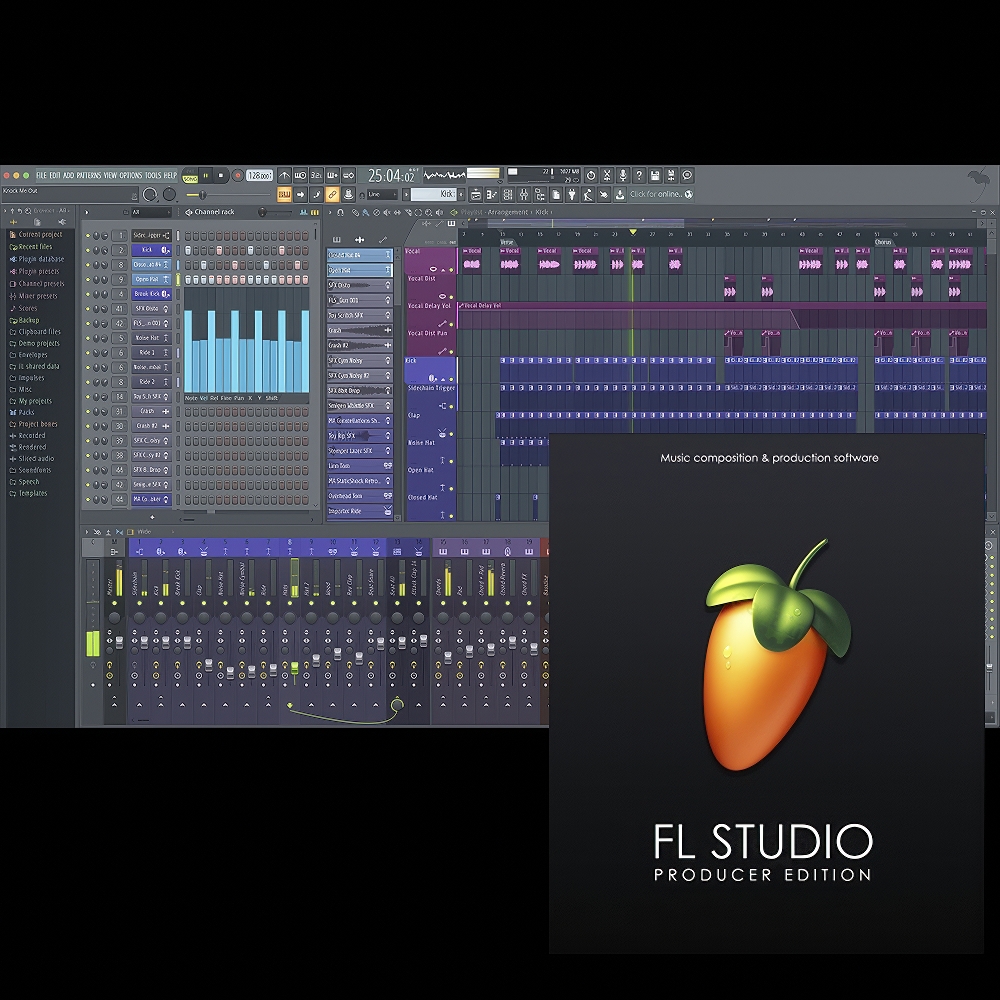Click the master volume slider in toolbar
Image resolution: width=1000 pixels, height=1000 pixels.
pos(198,194)
